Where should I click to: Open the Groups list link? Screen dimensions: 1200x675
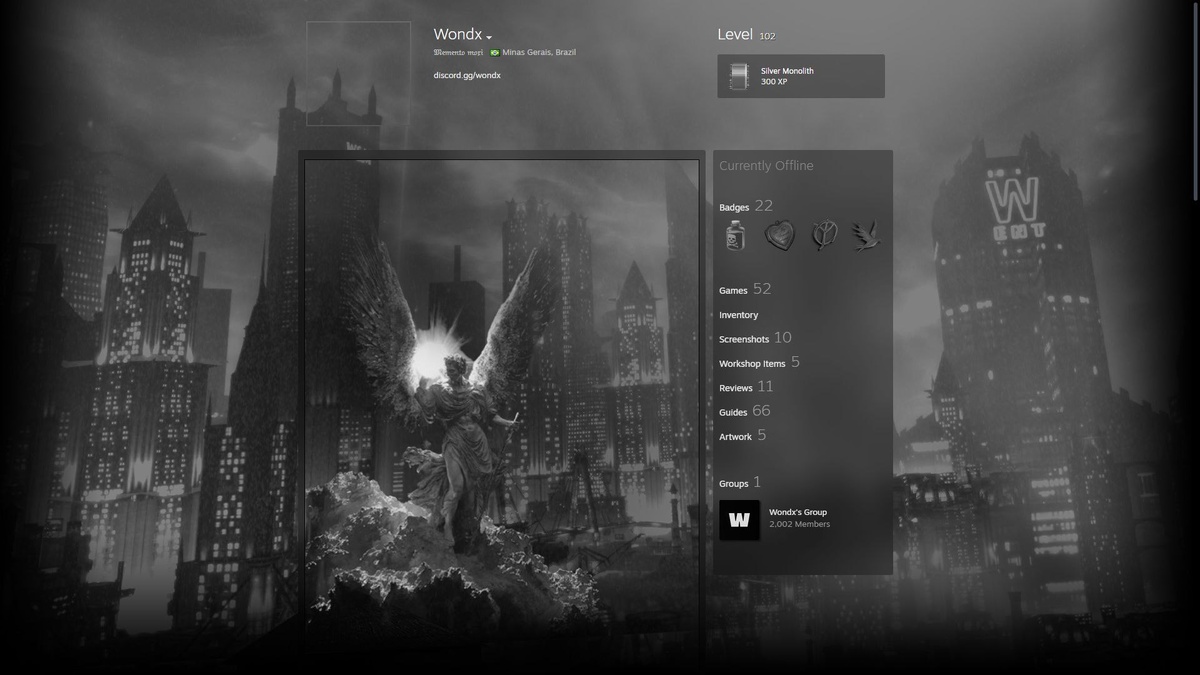(x=740, y=482)
